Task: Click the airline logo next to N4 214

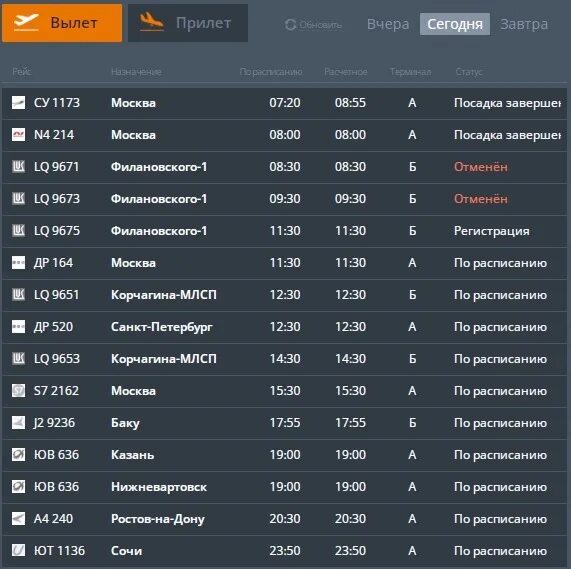Action: [x=18, y=135]
